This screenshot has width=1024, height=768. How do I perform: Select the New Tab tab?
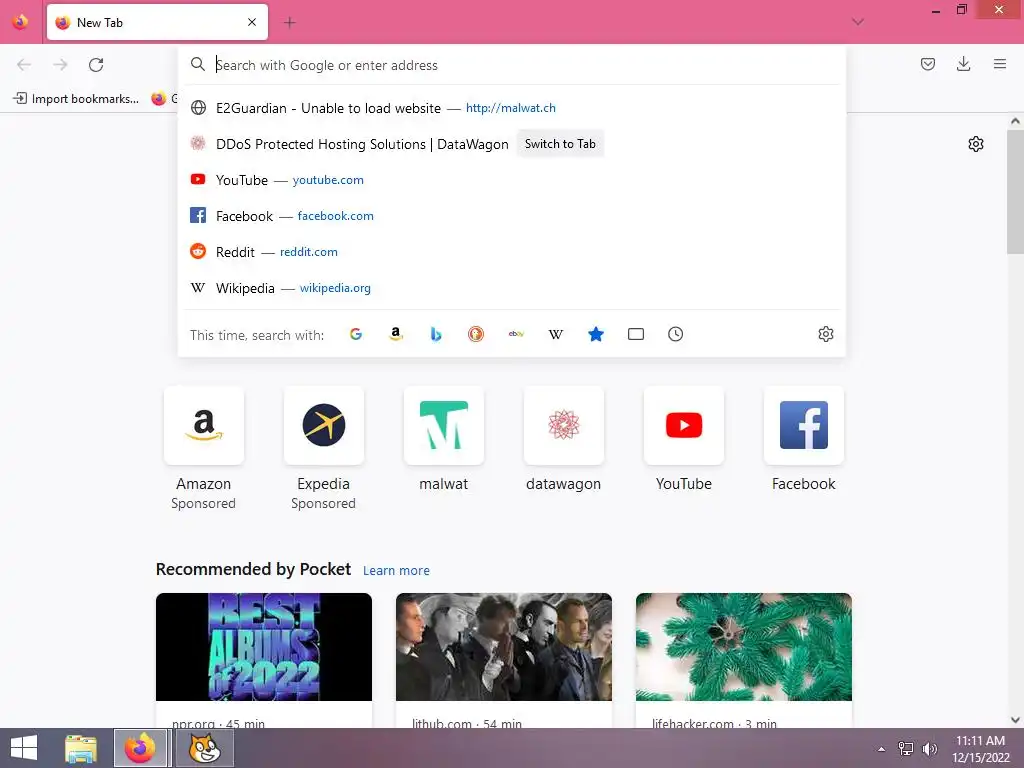157,22
